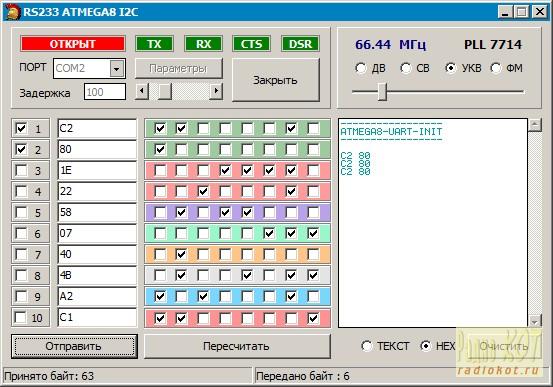The image size is (553, 387).
Task: Select the ТЕКСТ display mode radio
Action: point(367,346)
